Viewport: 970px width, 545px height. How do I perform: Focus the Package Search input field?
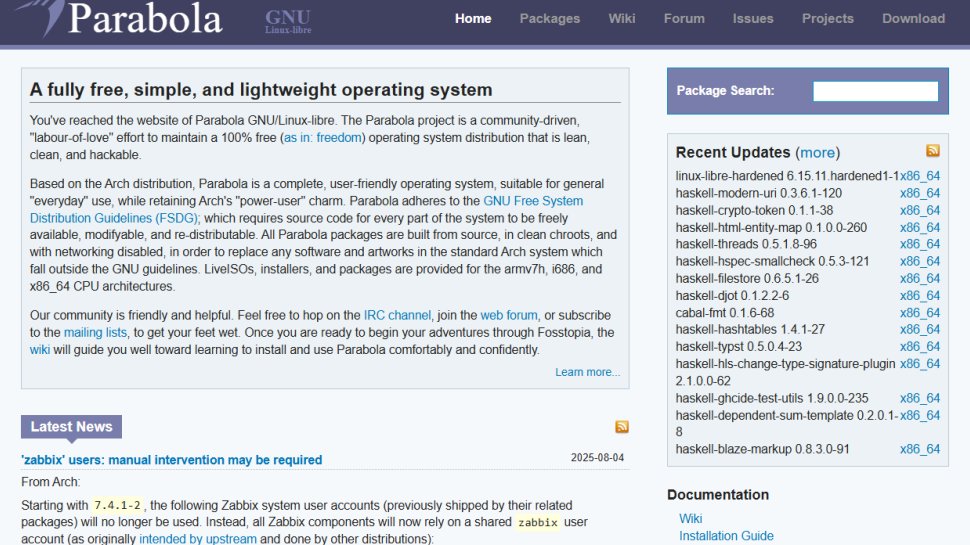875,91
